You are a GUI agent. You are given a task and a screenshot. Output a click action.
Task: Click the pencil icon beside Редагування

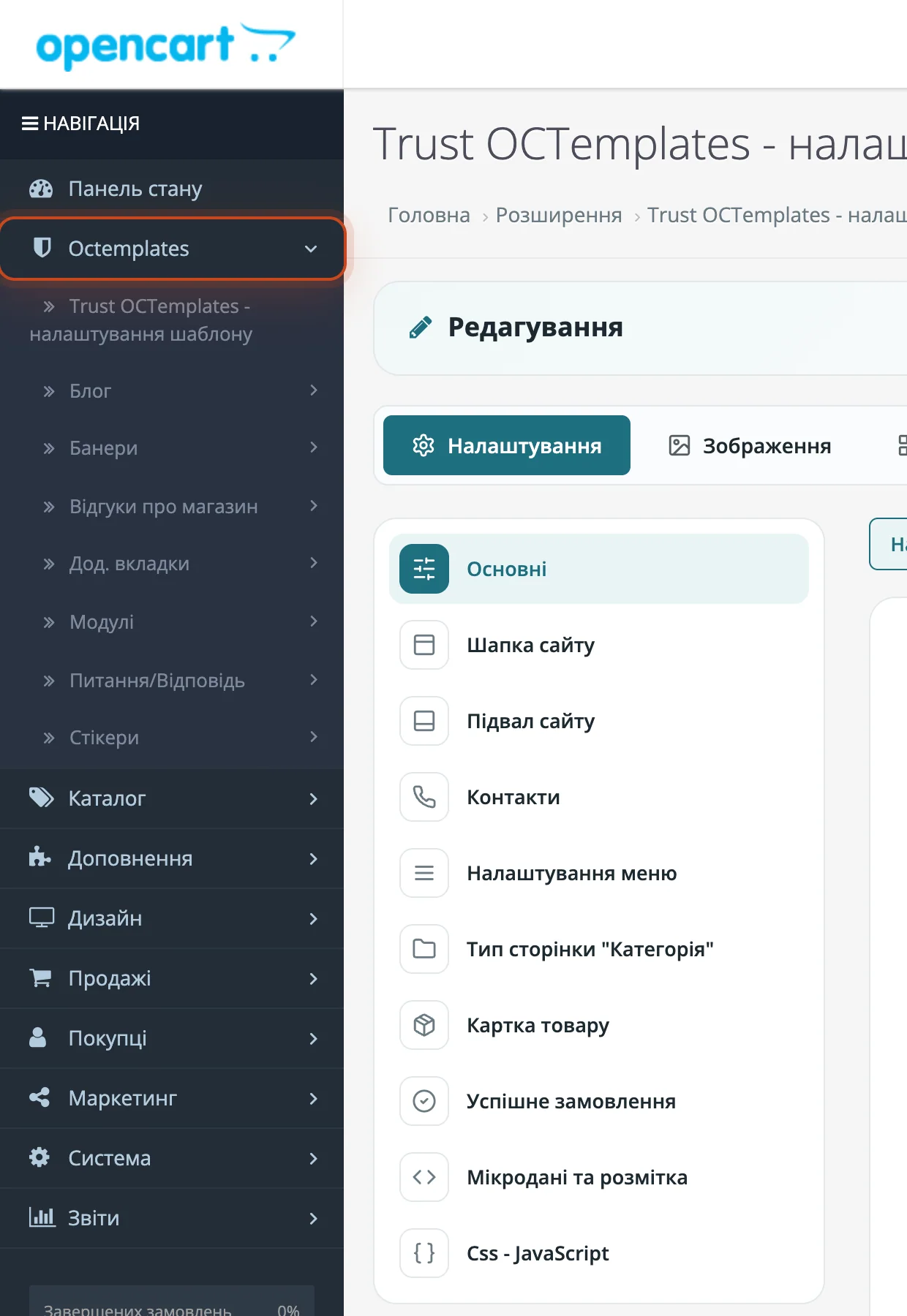[x=420, y=327]
